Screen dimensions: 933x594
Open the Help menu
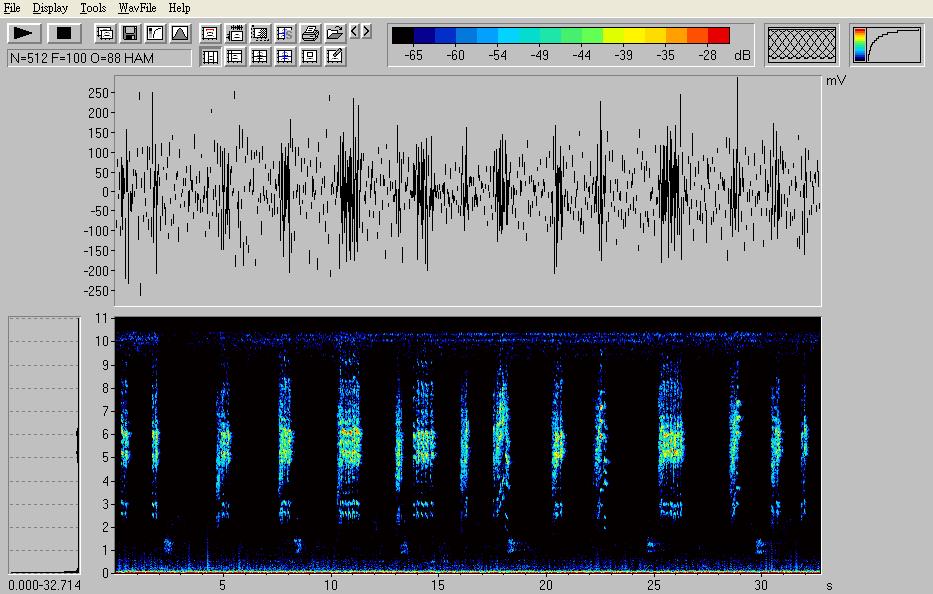pos(179,8)
